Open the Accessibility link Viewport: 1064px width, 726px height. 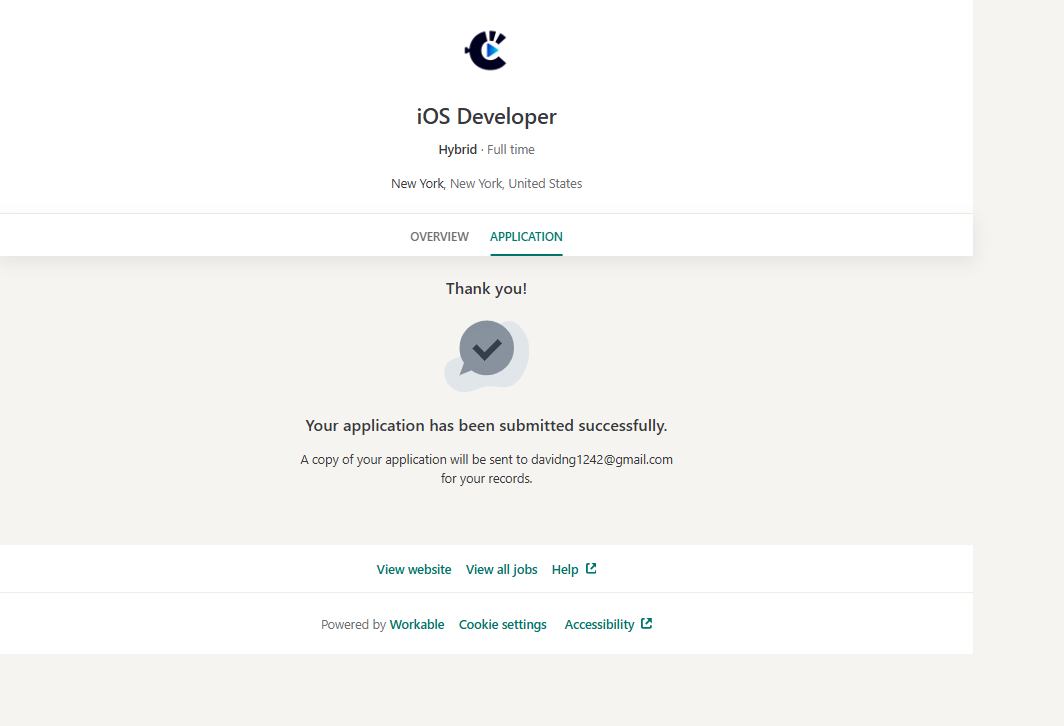tap(599, 624)
